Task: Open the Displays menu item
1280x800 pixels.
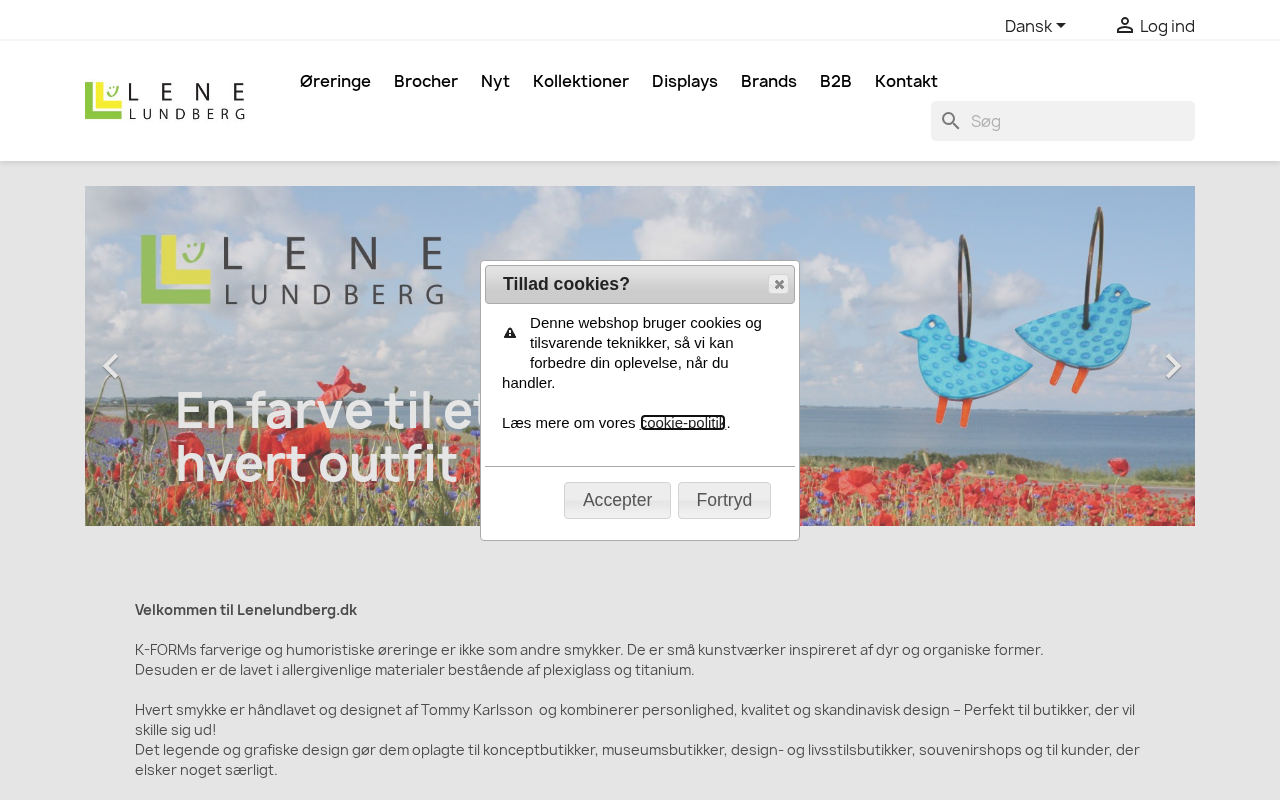Action: coord(685,81)
